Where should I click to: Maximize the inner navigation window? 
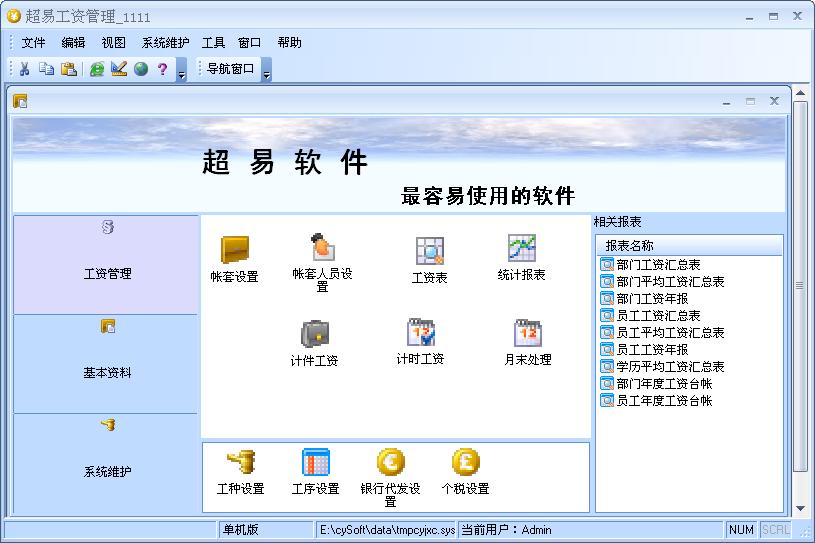pyautogui.click(x=750, y=102)
